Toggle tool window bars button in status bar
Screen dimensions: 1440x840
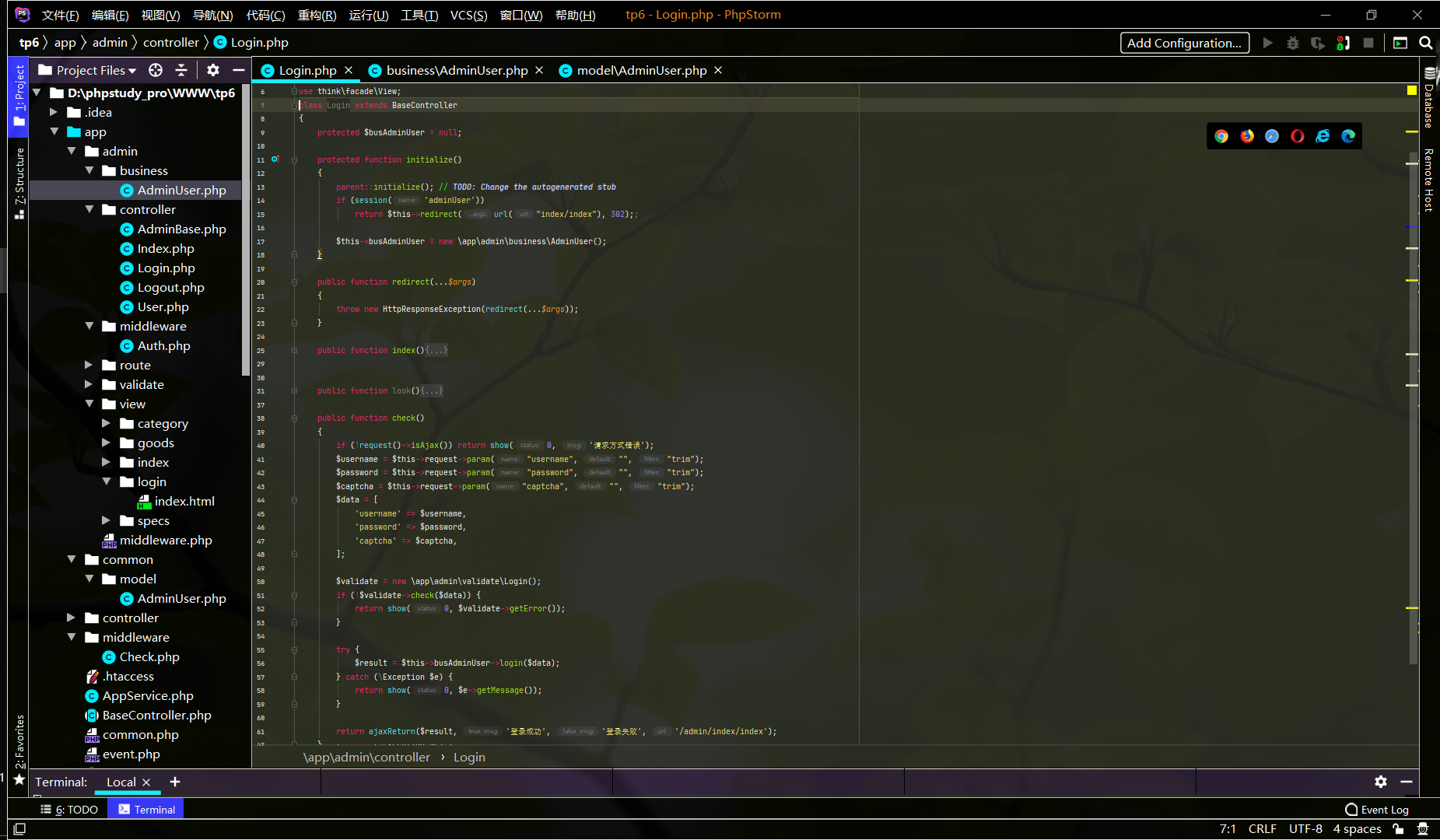point(19,829)
